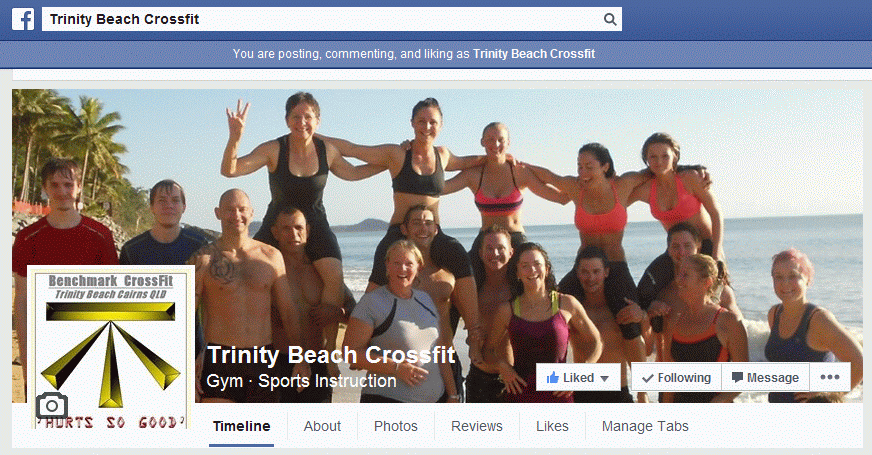Screen dimensions: 872x455
Task: Expand the Liked dropdown arrow
Action: click(x=605, y=378)
